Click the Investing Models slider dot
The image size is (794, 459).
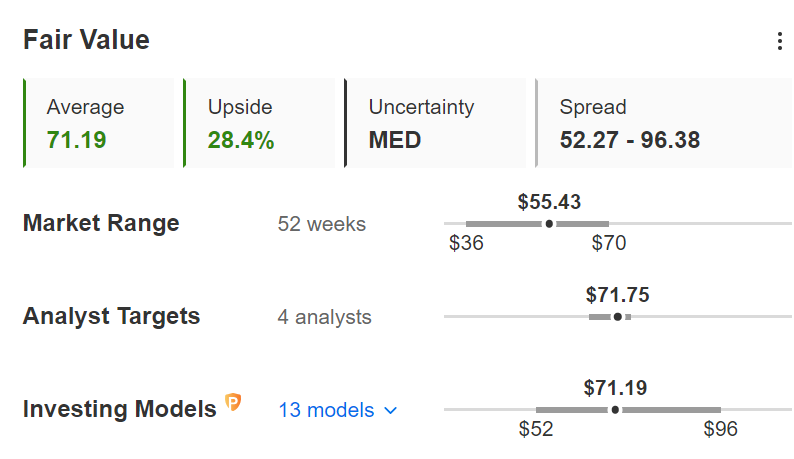[615, 409]
